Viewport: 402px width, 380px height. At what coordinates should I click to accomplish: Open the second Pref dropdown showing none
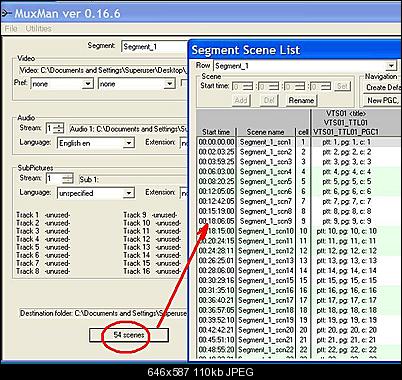tap(137, 84)
